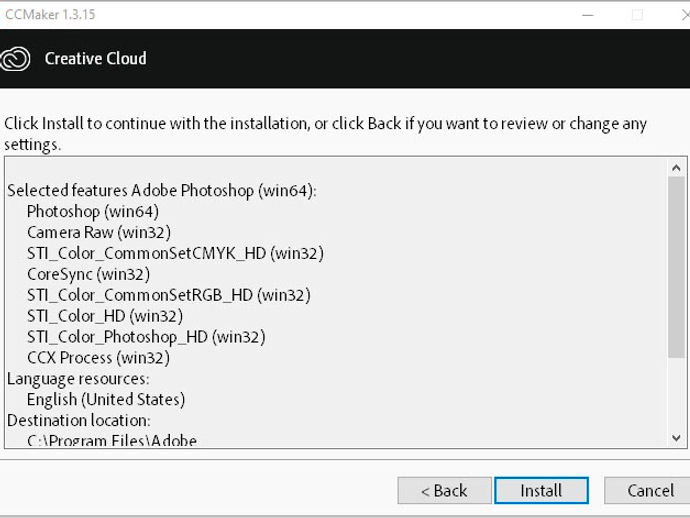Click the vertical scrollbar thumb

point(676,267)
